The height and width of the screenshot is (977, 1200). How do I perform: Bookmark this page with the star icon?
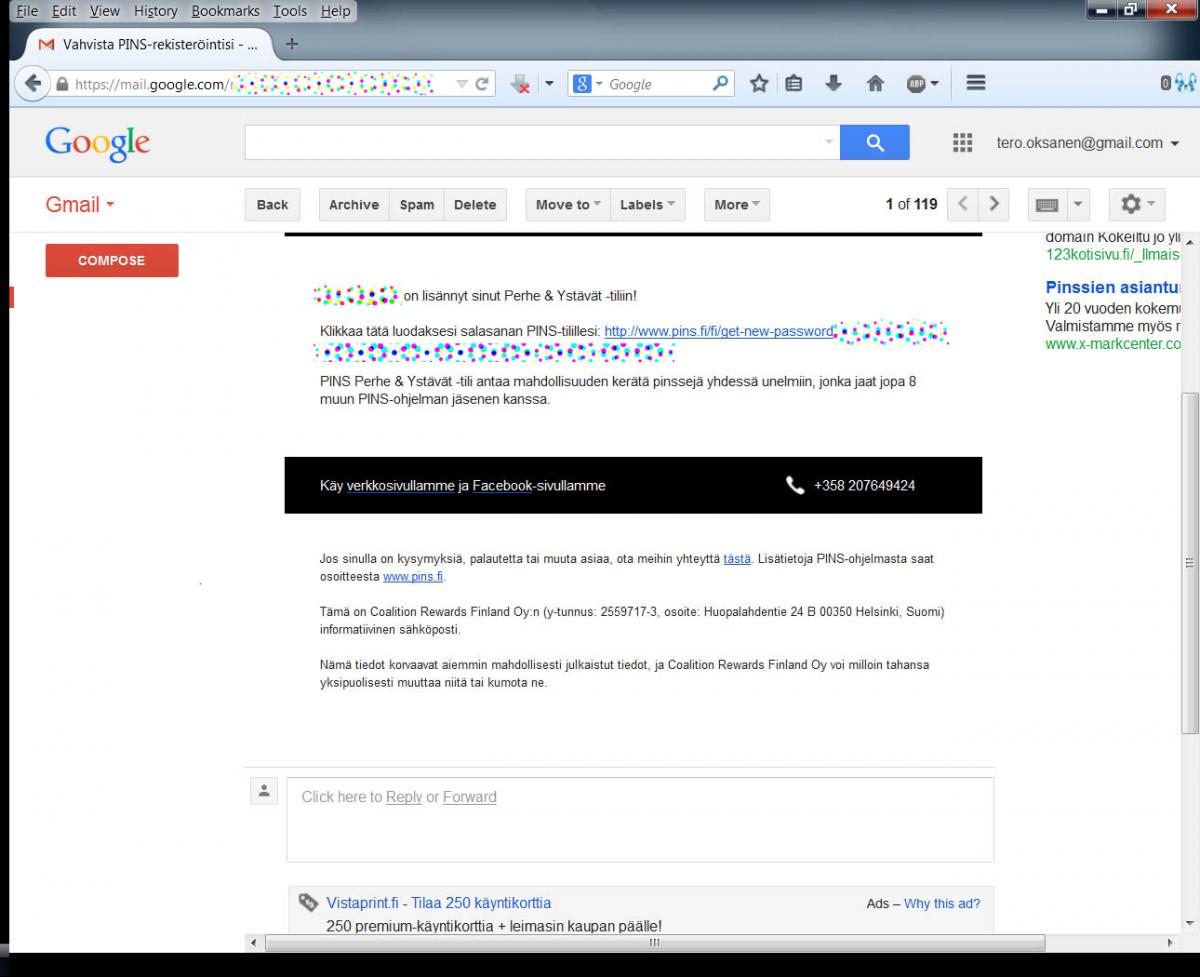759,84
